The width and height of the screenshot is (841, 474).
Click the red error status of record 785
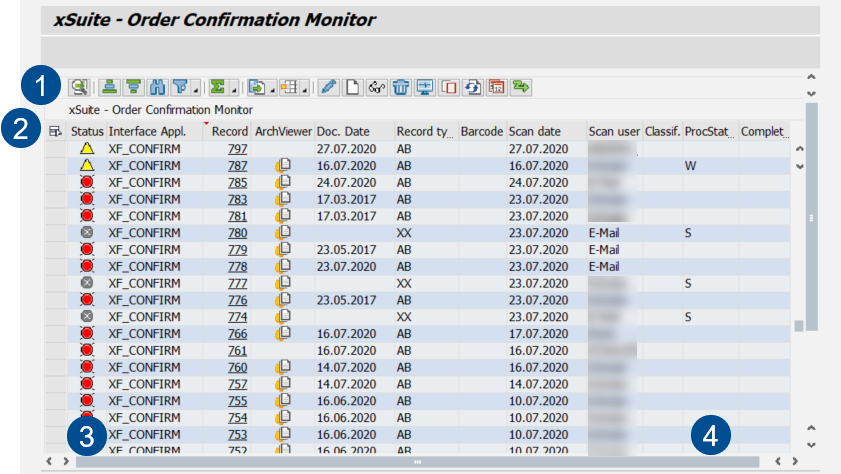(x=87, y=182)
